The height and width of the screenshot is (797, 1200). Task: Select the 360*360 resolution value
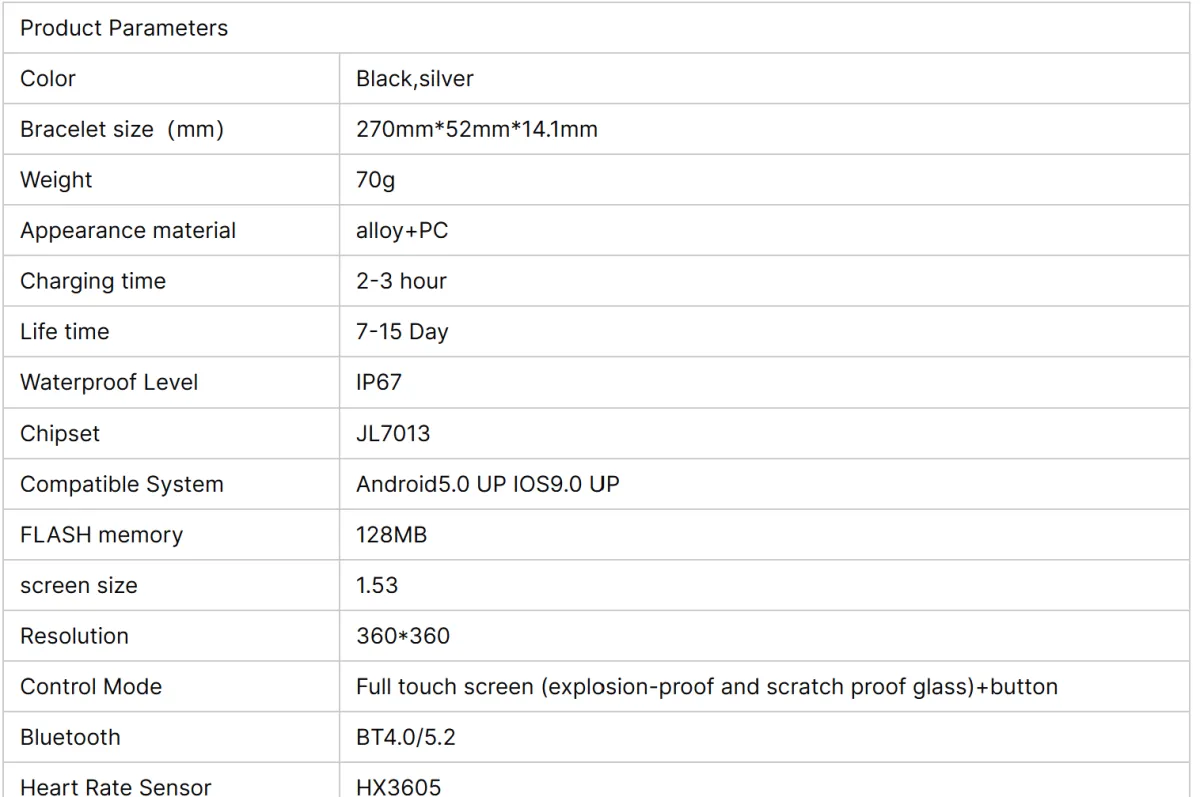pyautogui.click(x=403, y=636)
